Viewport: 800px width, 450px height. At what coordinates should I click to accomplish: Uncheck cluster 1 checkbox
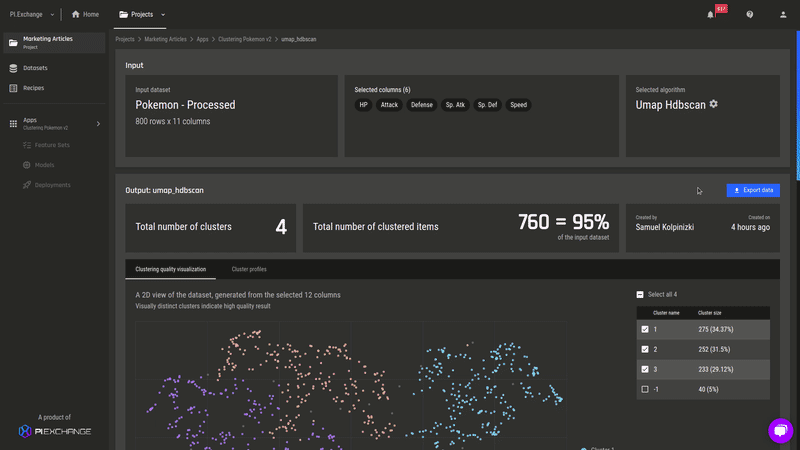tap(645, 330)
